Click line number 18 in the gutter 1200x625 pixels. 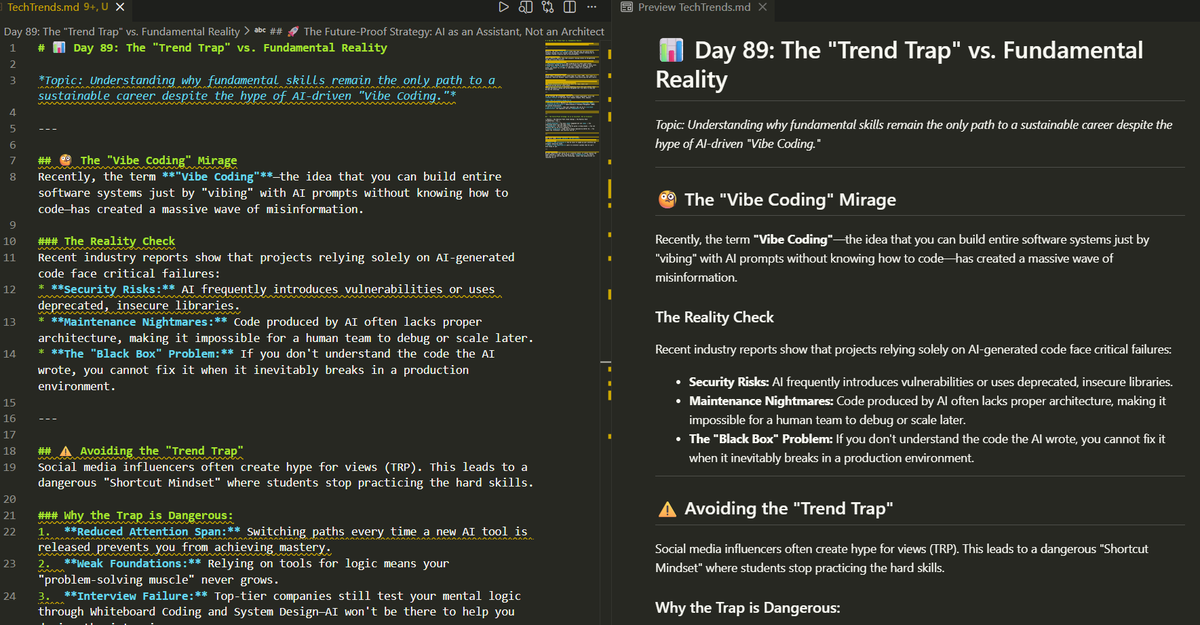point(9,451)
